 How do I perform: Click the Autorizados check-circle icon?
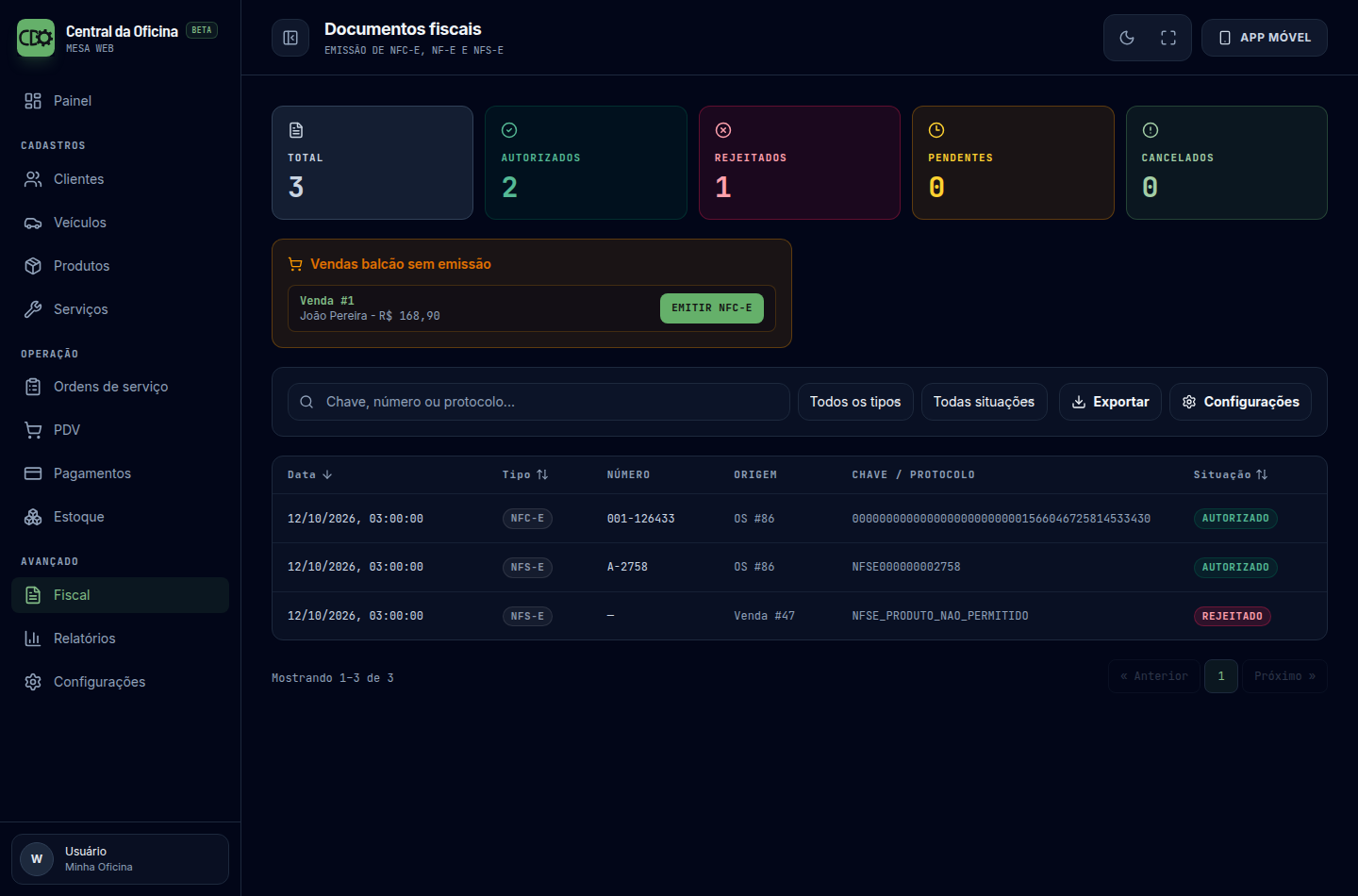tap(509, 130)
